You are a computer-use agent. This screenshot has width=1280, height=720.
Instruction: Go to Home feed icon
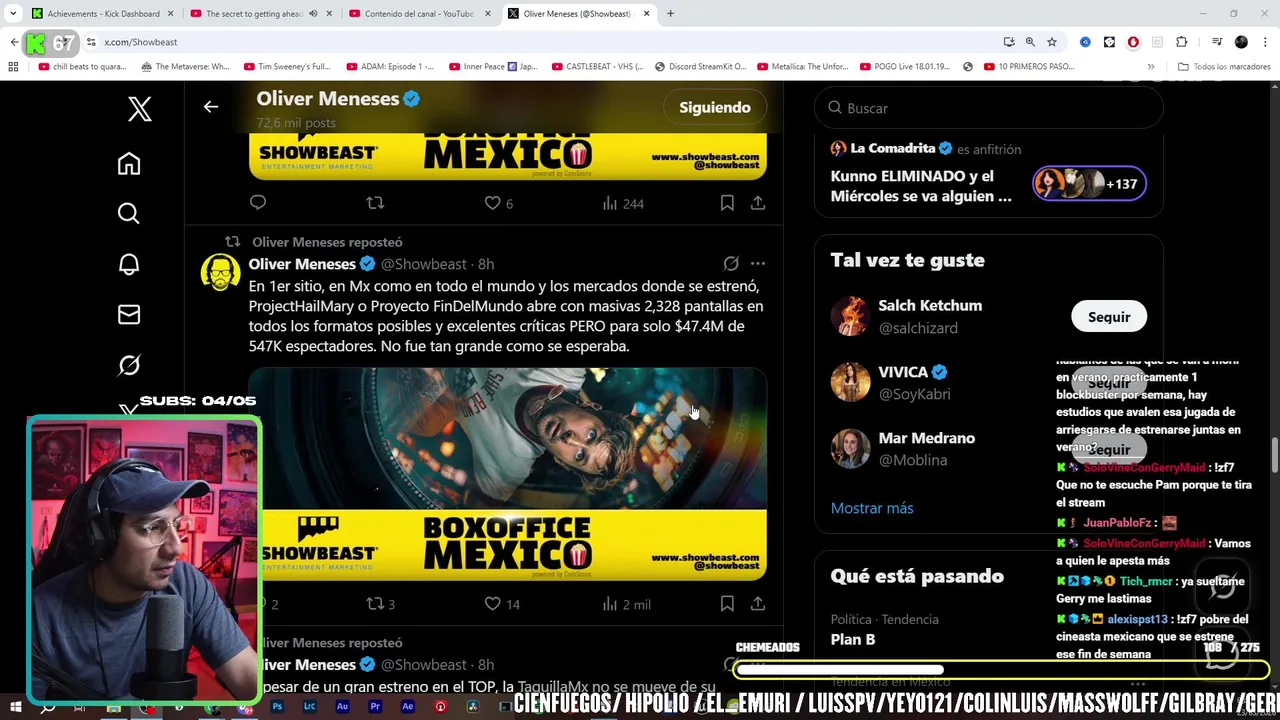tap(129, 164)
